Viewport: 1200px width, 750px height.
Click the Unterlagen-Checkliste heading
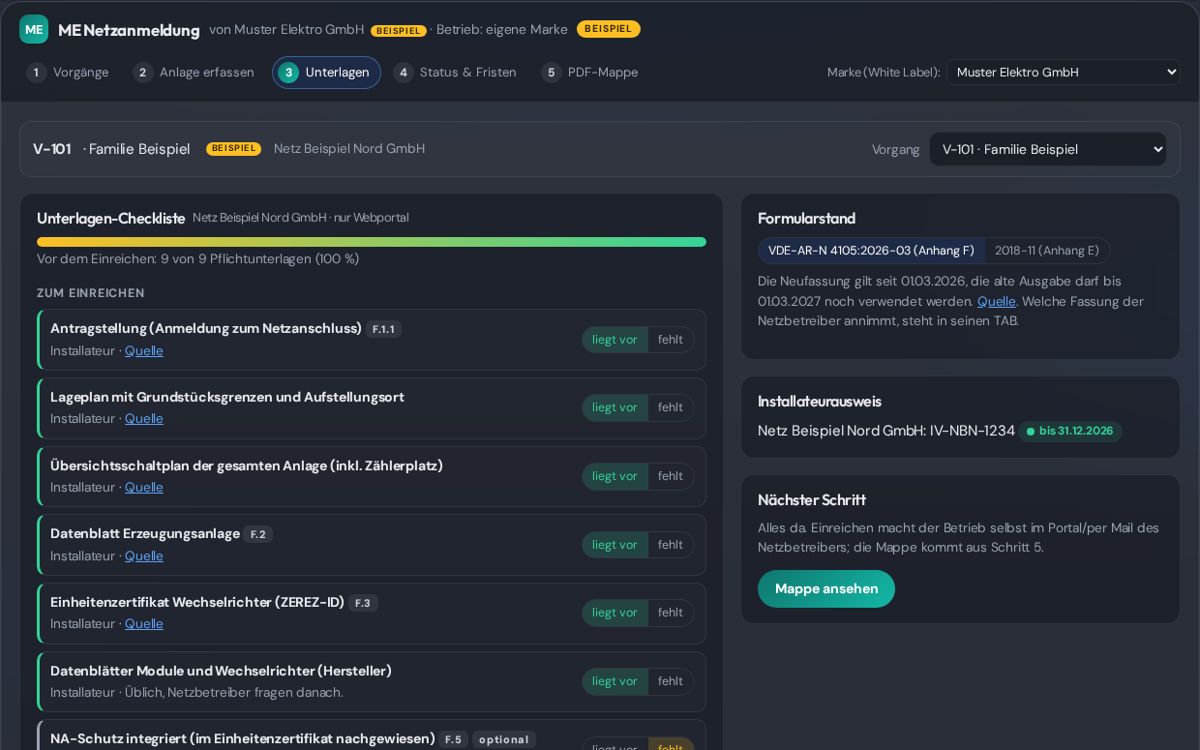pos(111,218)
